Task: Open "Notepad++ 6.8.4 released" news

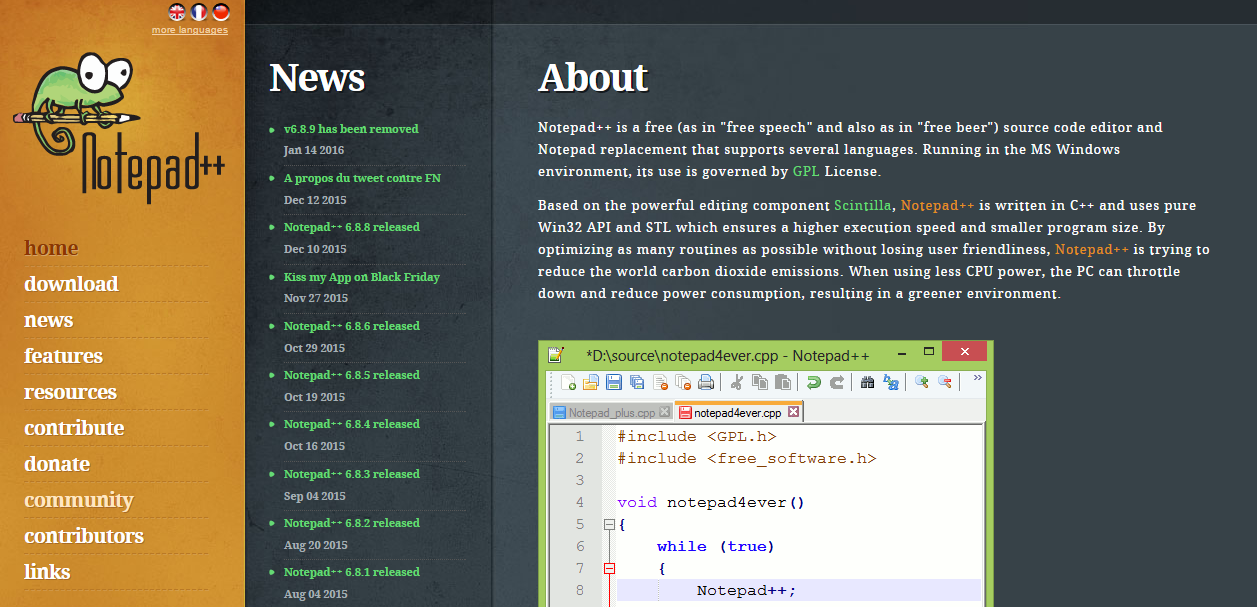Action: pyautogui.click(x=352, y=424)
